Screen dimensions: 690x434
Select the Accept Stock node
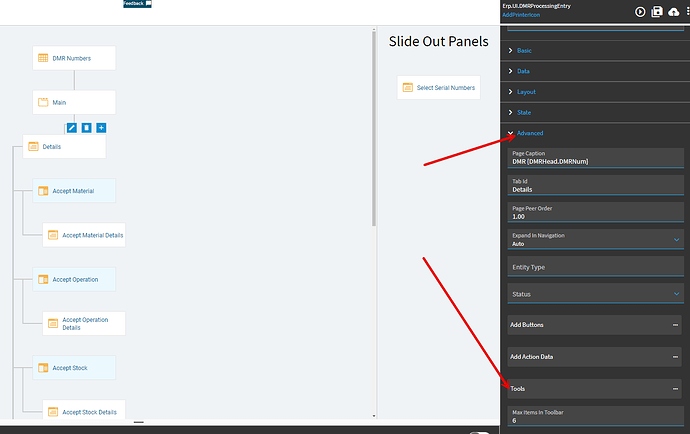[74, 368]
